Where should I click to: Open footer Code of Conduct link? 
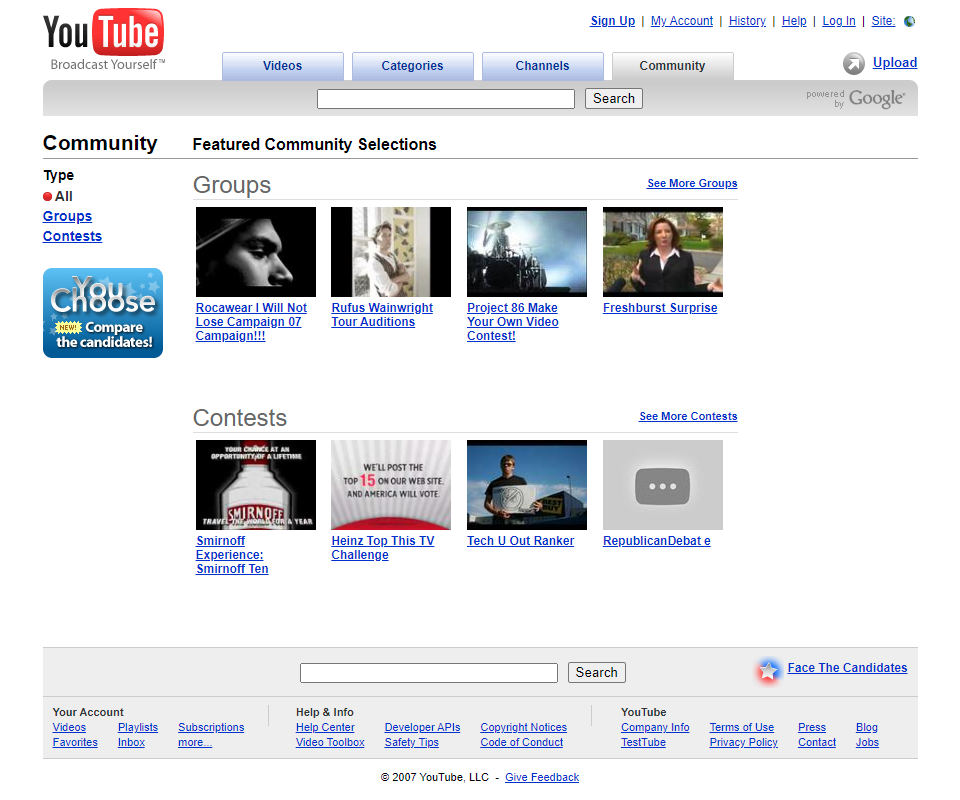click(522, 742)
